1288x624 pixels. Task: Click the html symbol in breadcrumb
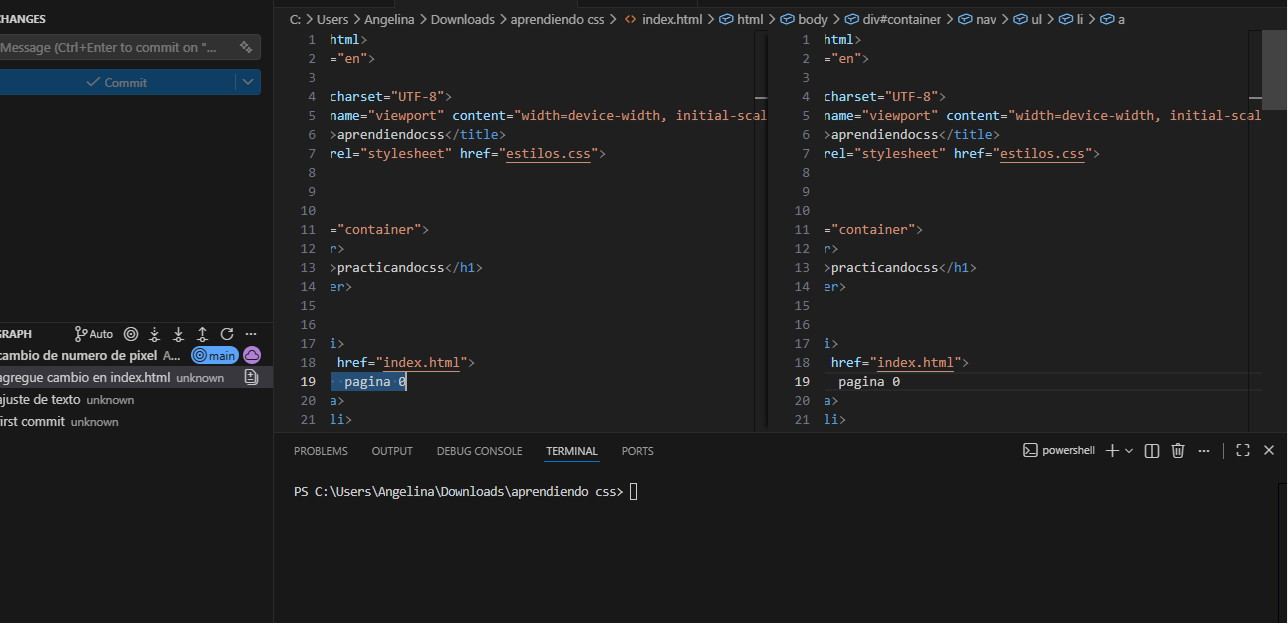click(750, 19)
